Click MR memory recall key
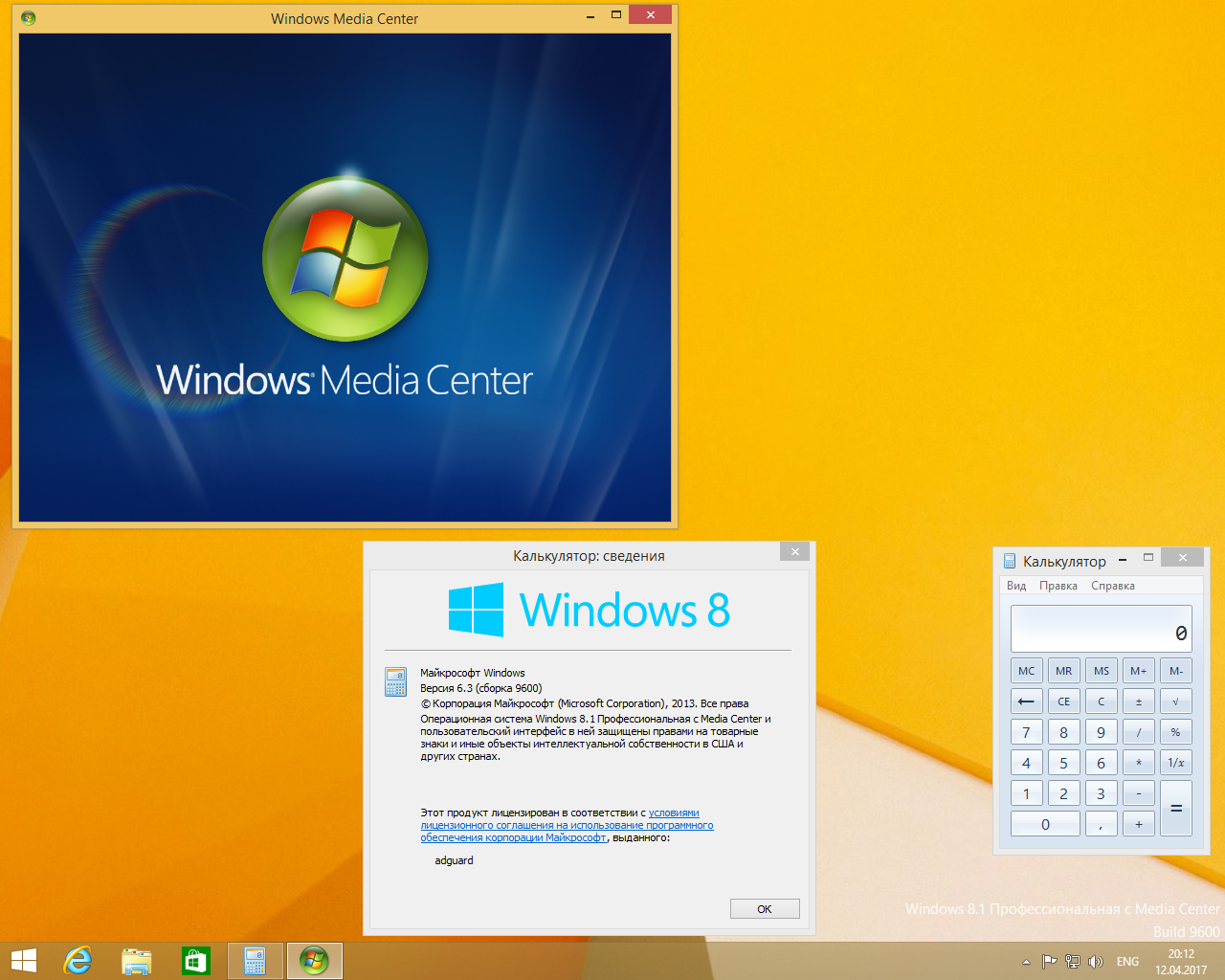The height and width of the screenshot is (980, 1225). point(1064,671)
